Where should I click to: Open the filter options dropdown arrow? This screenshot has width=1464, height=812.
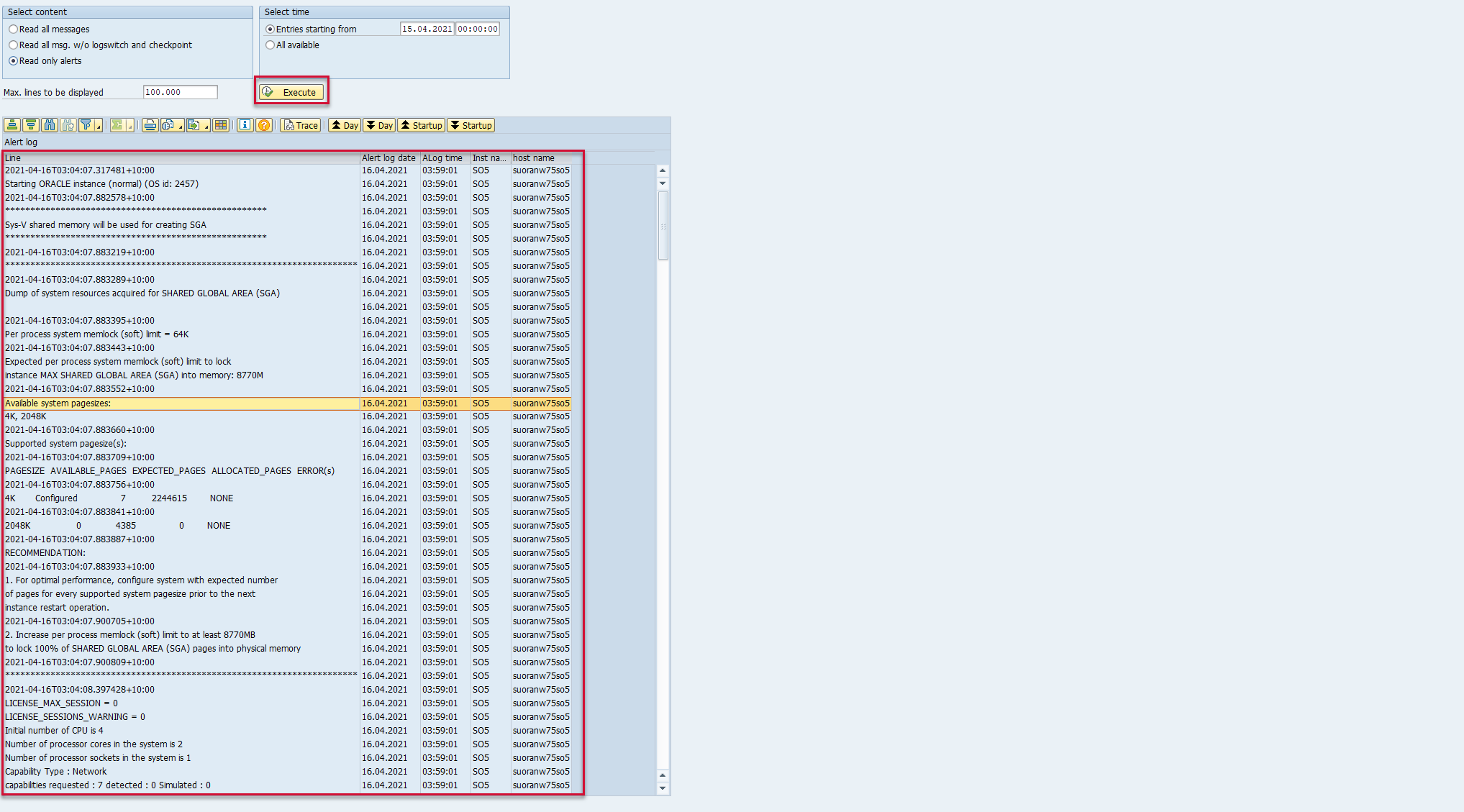click(99, 127)
